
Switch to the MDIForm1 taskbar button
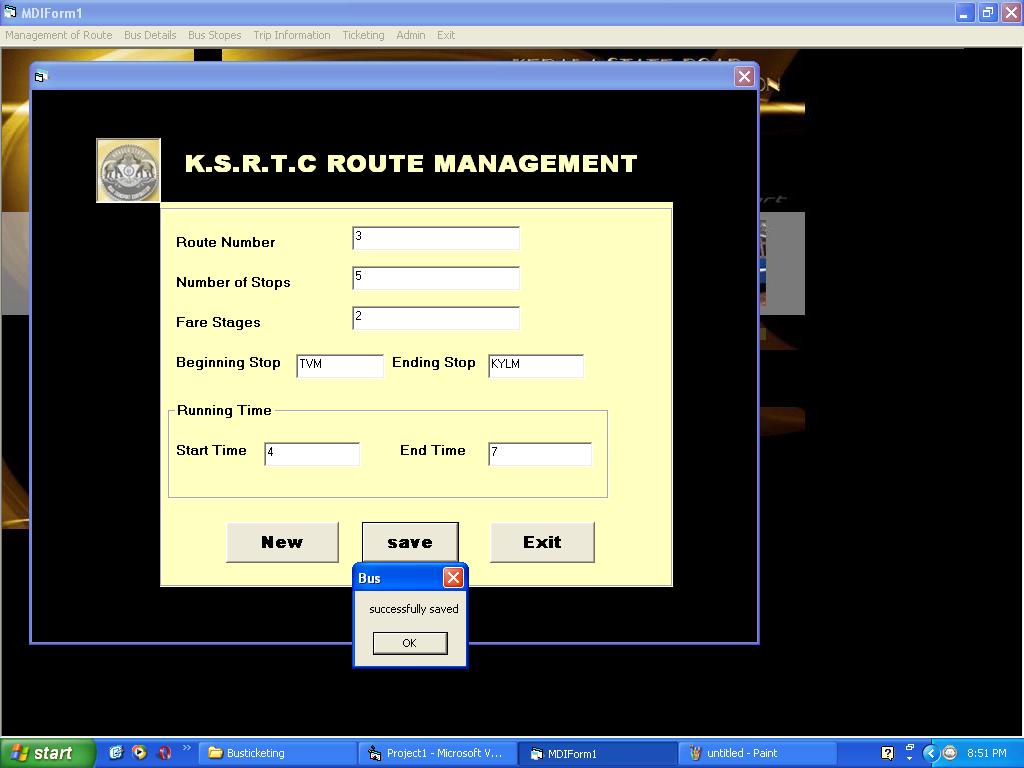[598, 754]
